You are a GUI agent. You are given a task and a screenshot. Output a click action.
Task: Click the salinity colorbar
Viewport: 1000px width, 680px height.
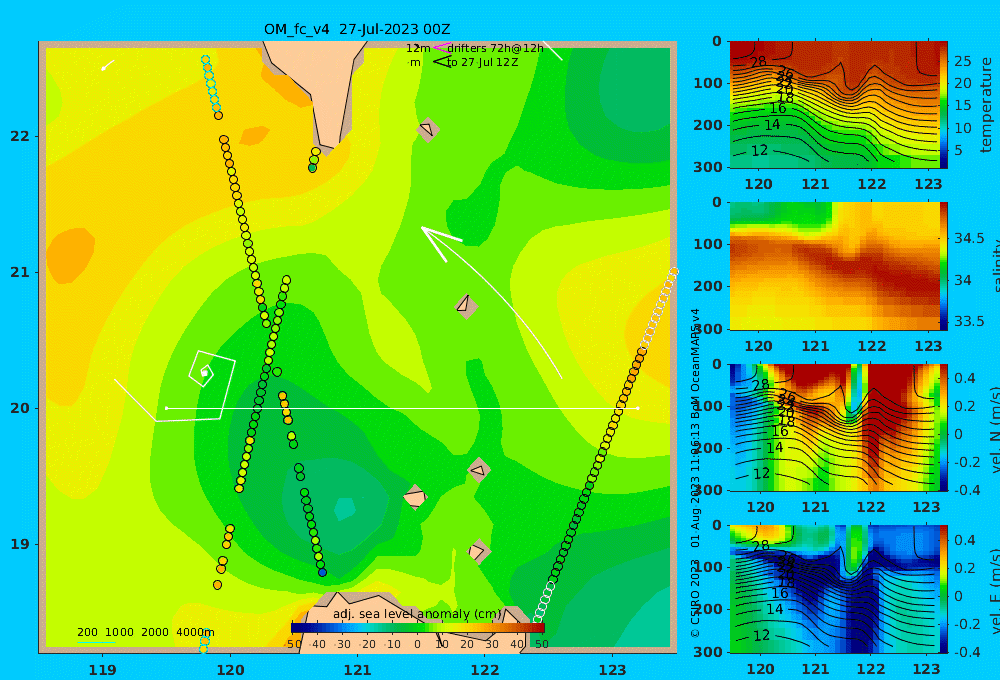coord(944,266)
